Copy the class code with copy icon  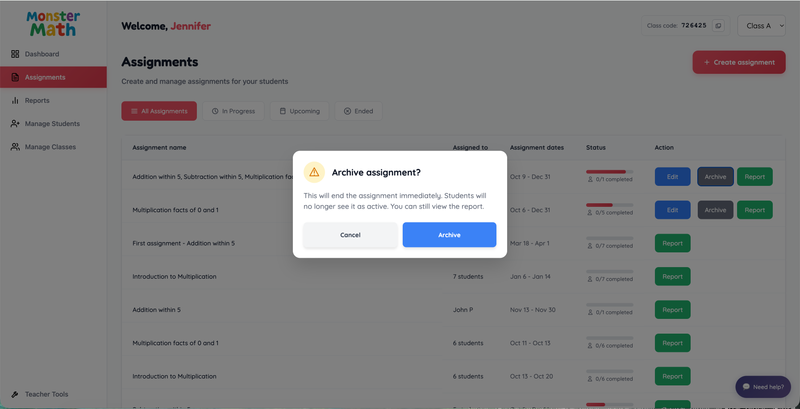point(718,25)
